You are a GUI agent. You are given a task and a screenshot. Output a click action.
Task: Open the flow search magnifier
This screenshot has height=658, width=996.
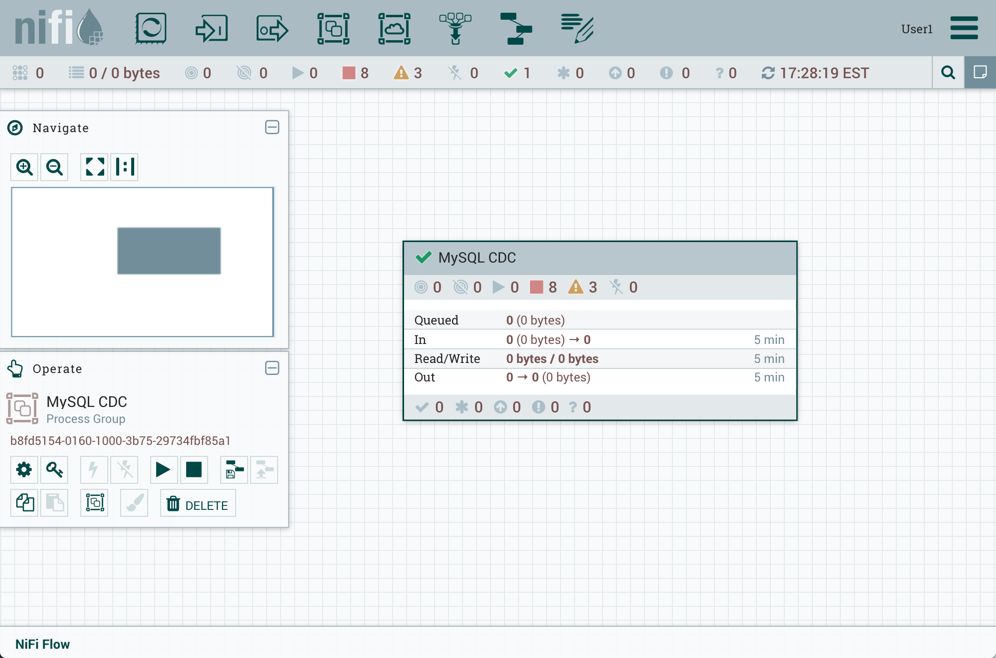pyautogui.click(x=948, y=73)
